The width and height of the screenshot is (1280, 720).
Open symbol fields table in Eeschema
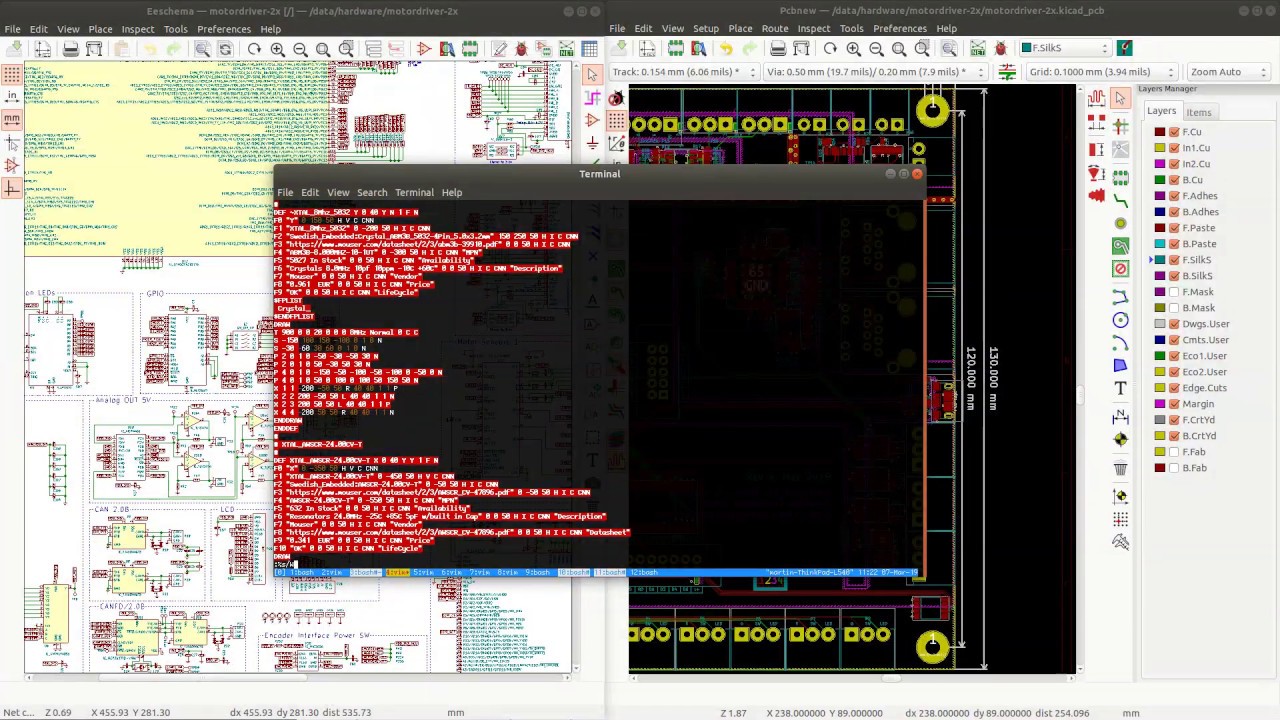click(x=589, y=49)
